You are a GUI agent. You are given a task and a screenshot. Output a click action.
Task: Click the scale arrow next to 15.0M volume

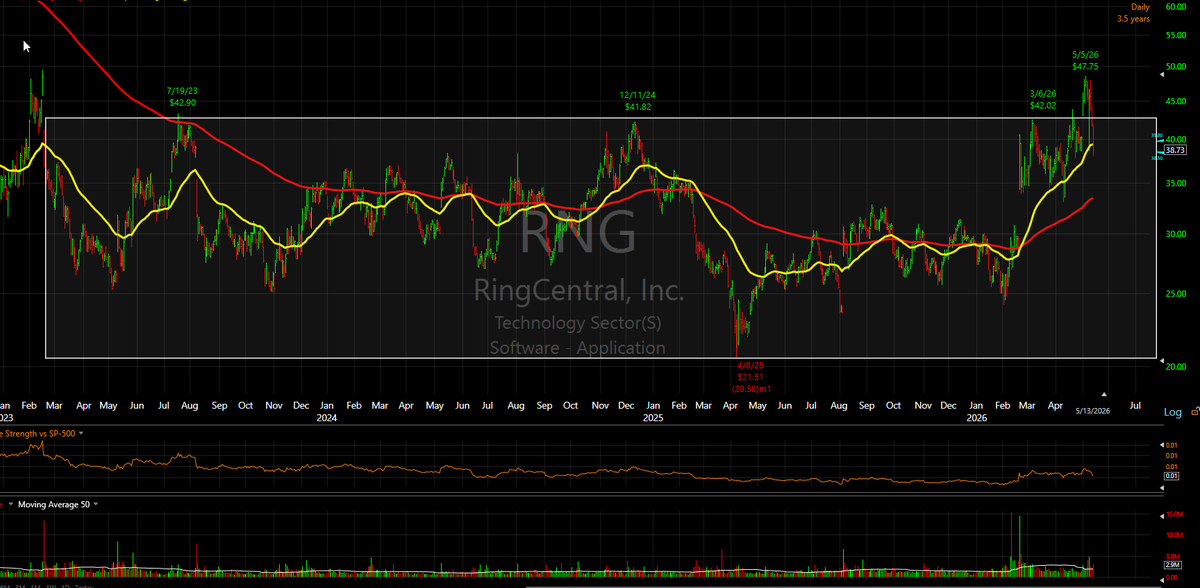pos(1161,516)
